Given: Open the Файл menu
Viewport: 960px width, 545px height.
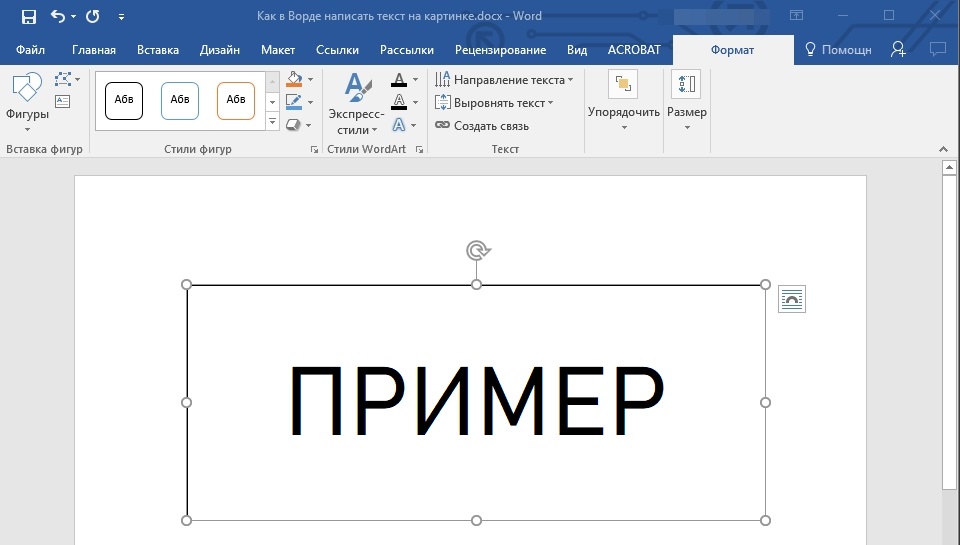Looking at the screenshot, I should tap(31, 50).
